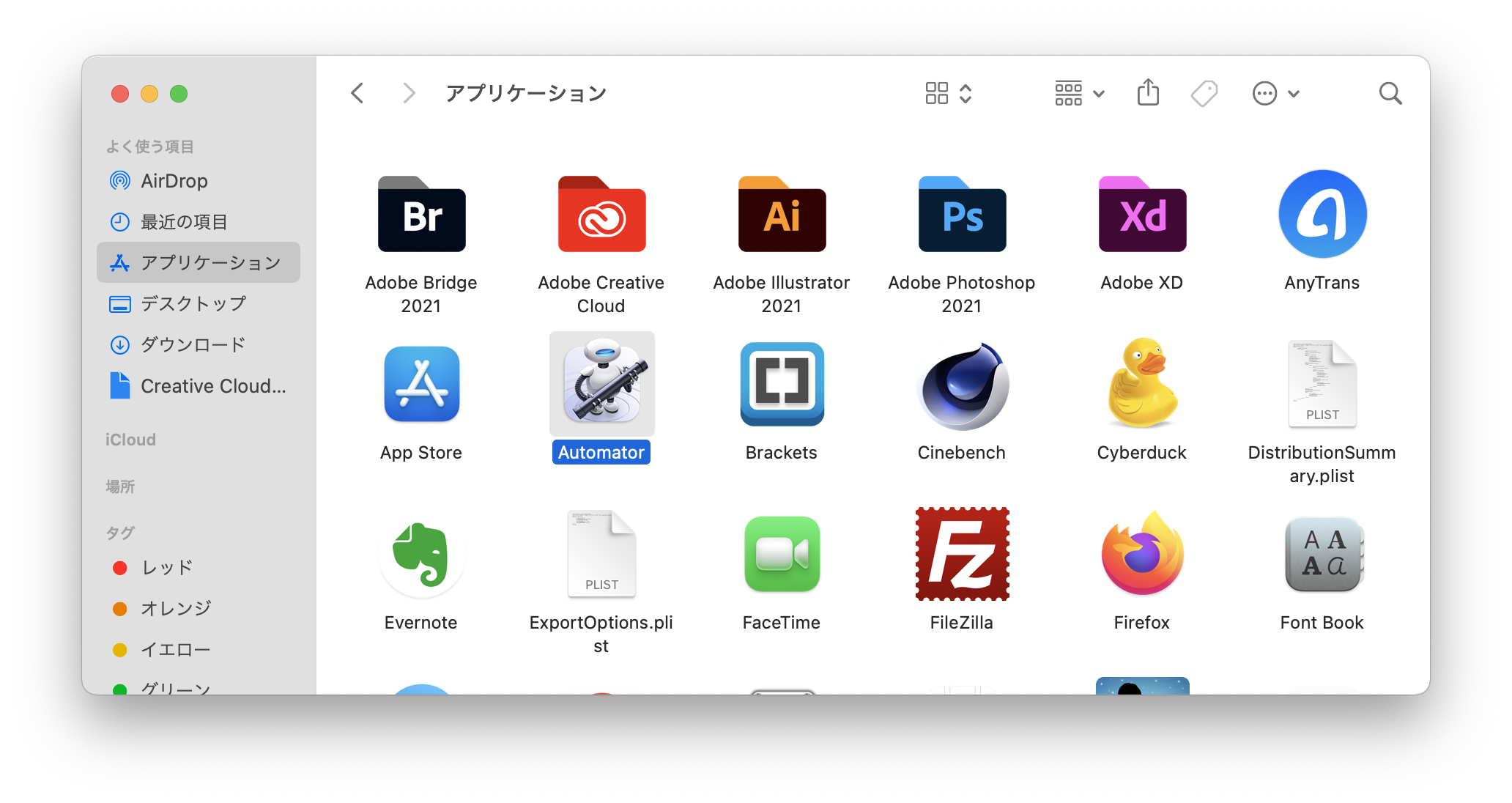Click the "AnyTrans" name label

[1322, 283]
